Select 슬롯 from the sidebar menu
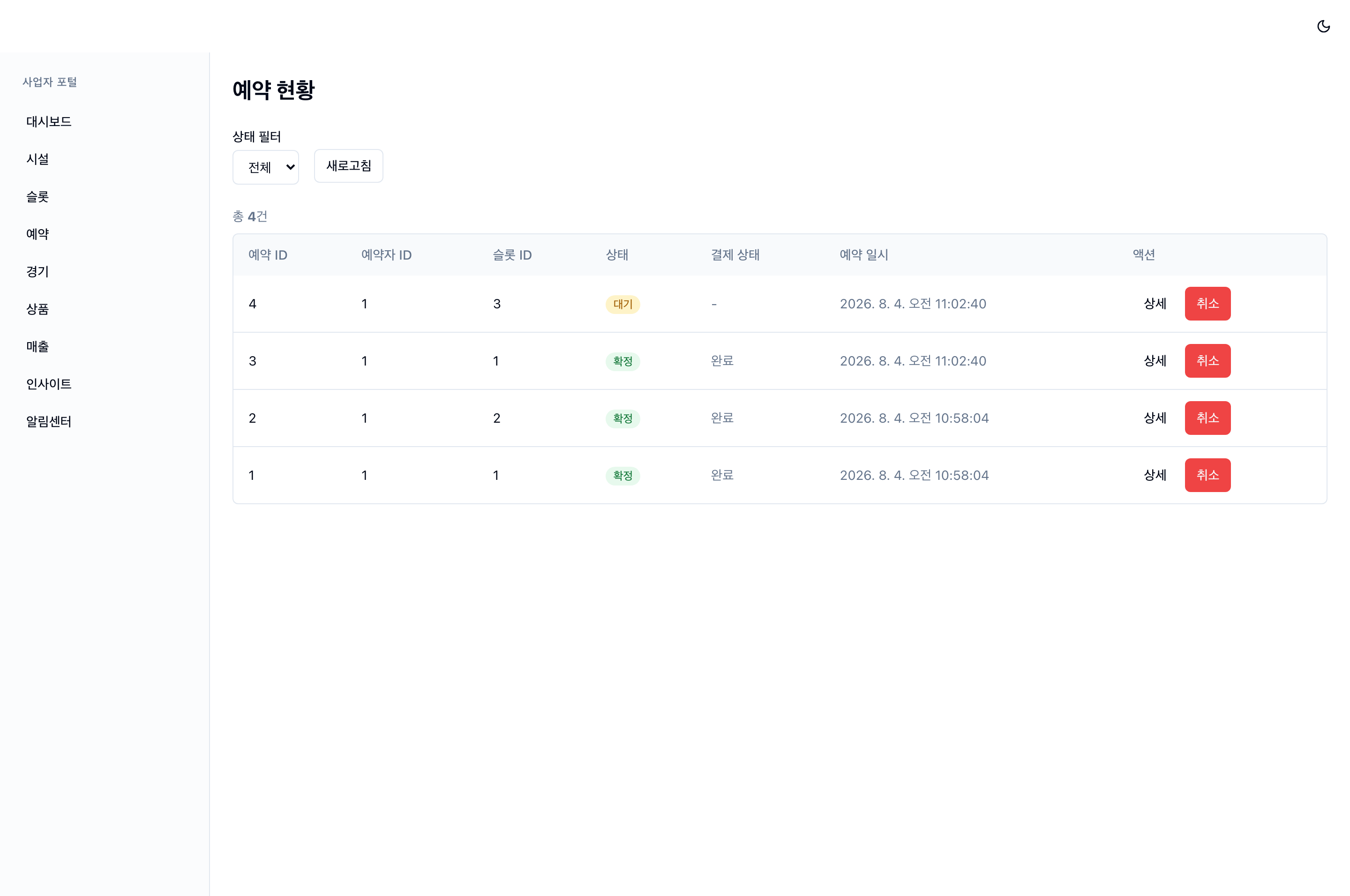 (37, 196)
